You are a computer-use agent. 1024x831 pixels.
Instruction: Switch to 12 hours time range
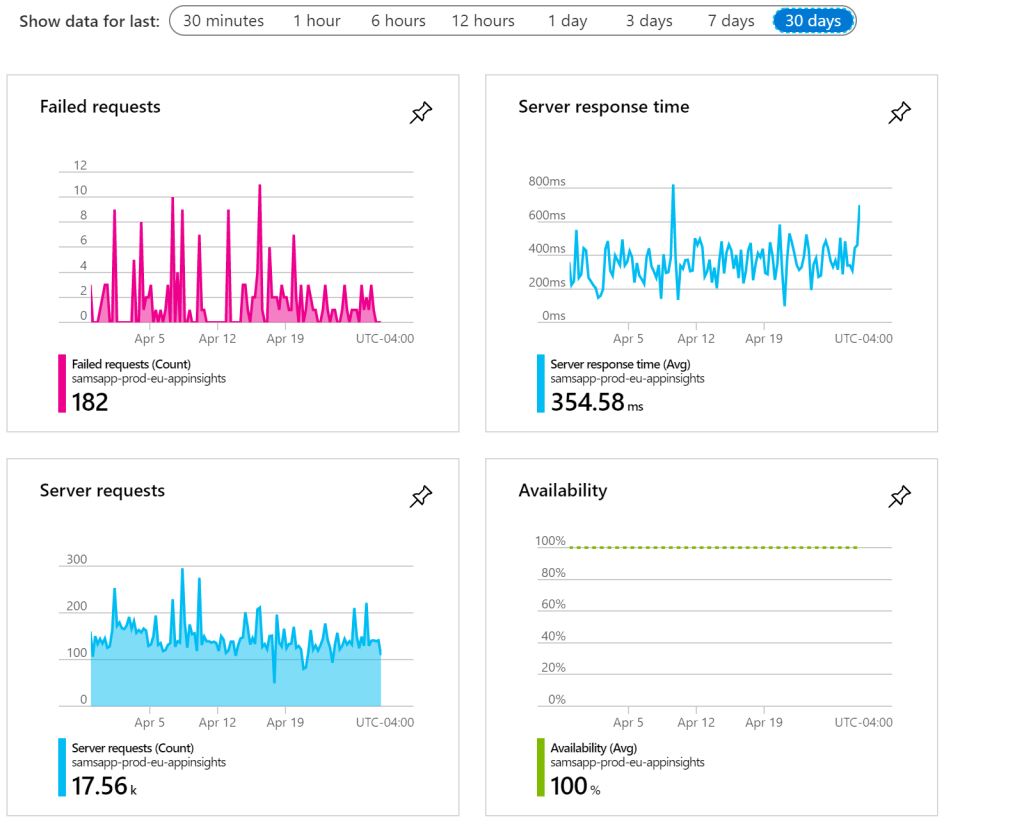[483, 21]
